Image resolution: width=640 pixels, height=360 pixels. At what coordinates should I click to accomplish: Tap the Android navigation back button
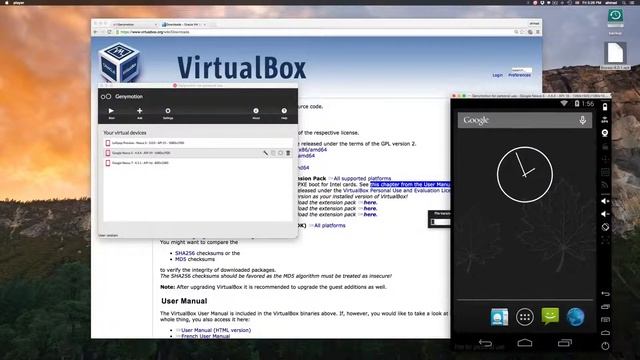point(485,343)
